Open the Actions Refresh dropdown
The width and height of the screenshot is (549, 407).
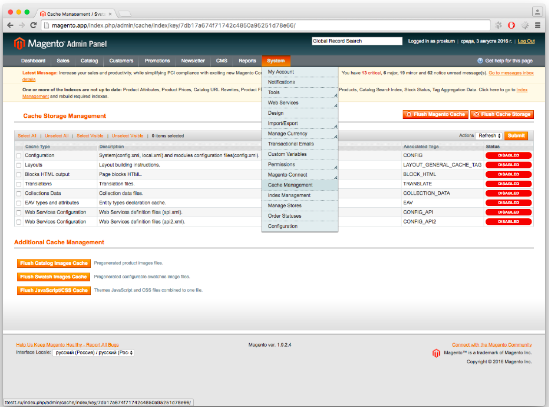tap(489, 136)
